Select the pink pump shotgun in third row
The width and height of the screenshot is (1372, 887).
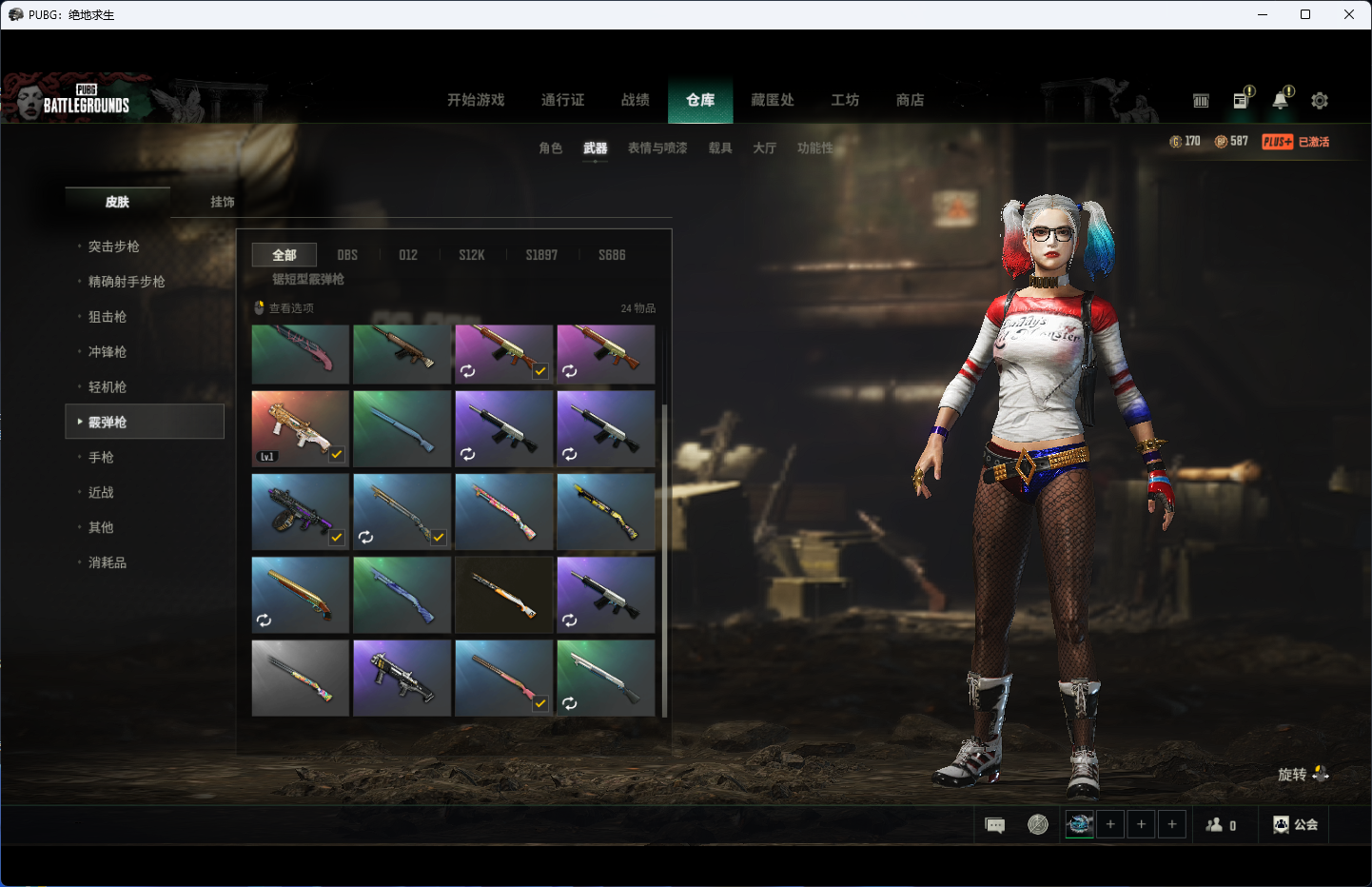(504, 512)
